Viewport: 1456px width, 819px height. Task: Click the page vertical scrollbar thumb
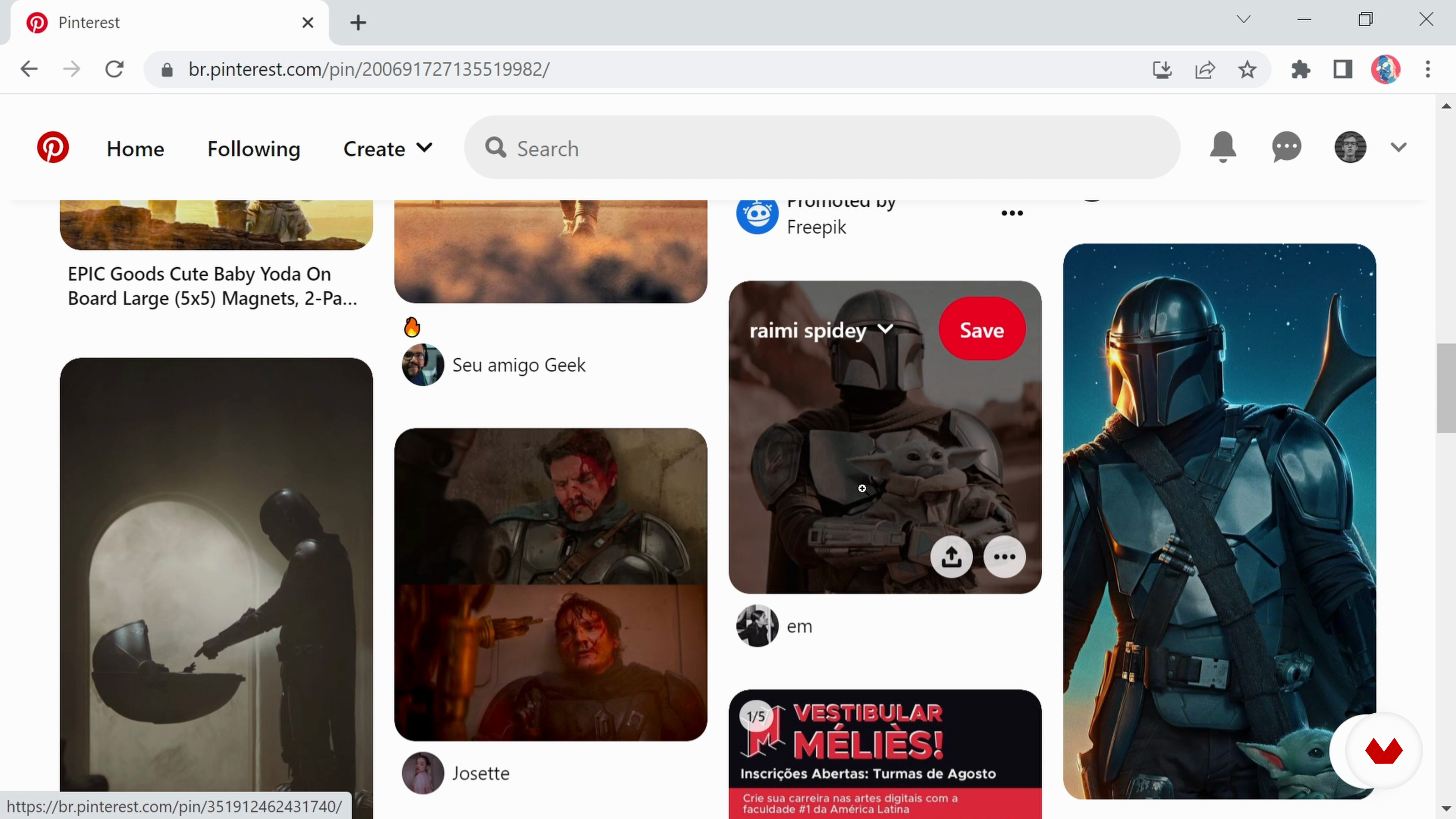coord(1446,388)
